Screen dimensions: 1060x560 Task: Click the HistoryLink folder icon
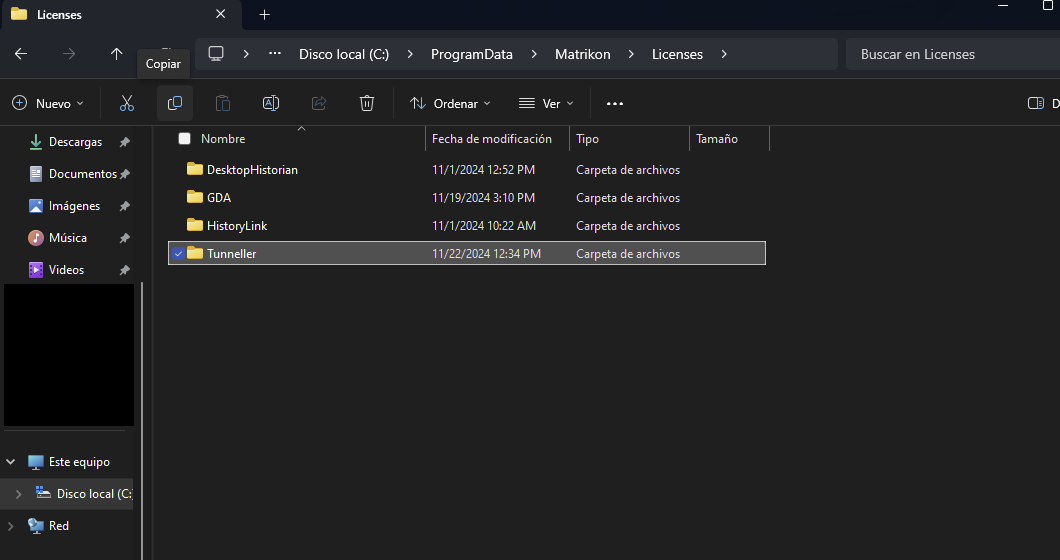click(x=195, y=225)
